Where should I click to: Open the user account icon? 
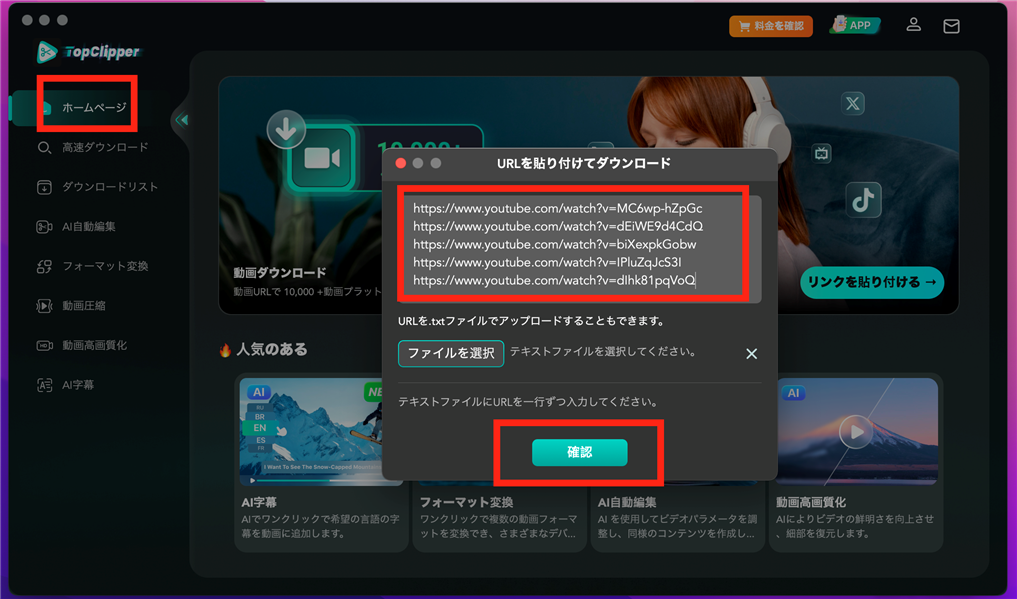pyautogui.click(x=913, y=25)
